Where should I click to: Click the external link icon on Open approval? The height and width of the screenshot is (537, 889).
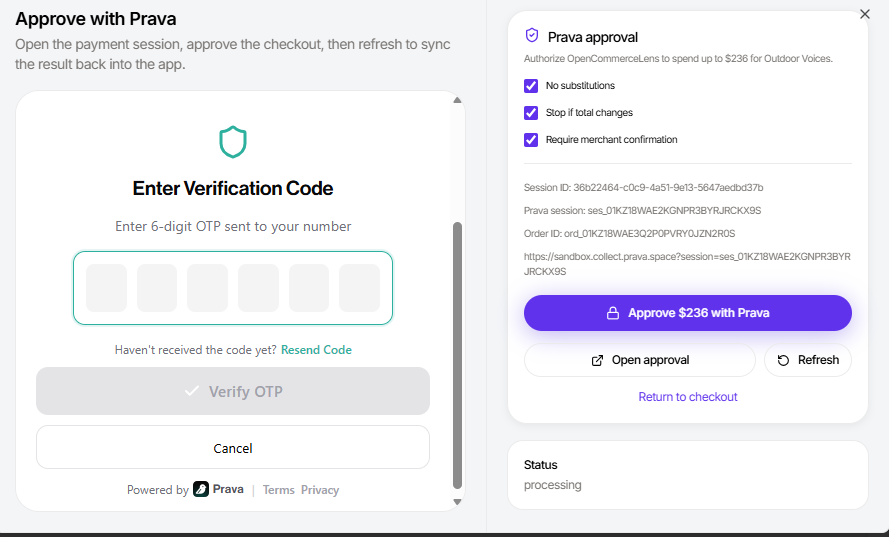(597, 360)
